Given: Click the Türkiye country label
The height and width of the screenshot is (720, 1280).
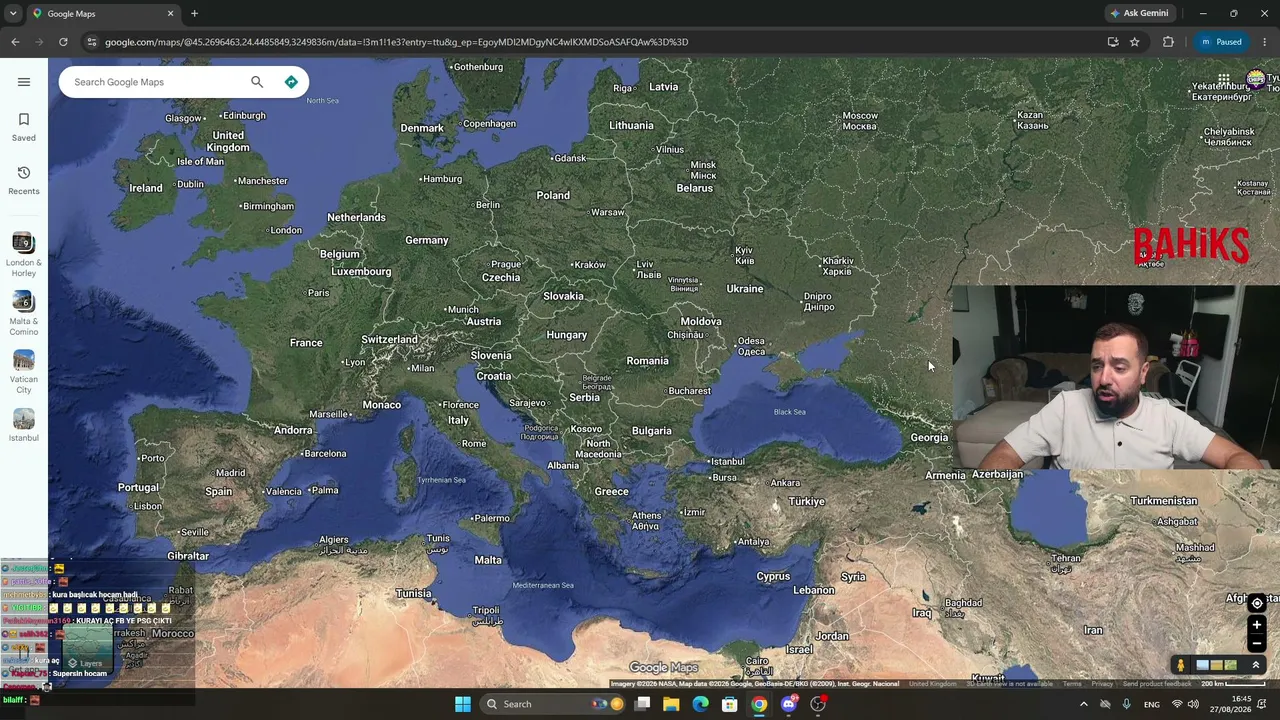Looking at the screenshot, I should [807, 501].
